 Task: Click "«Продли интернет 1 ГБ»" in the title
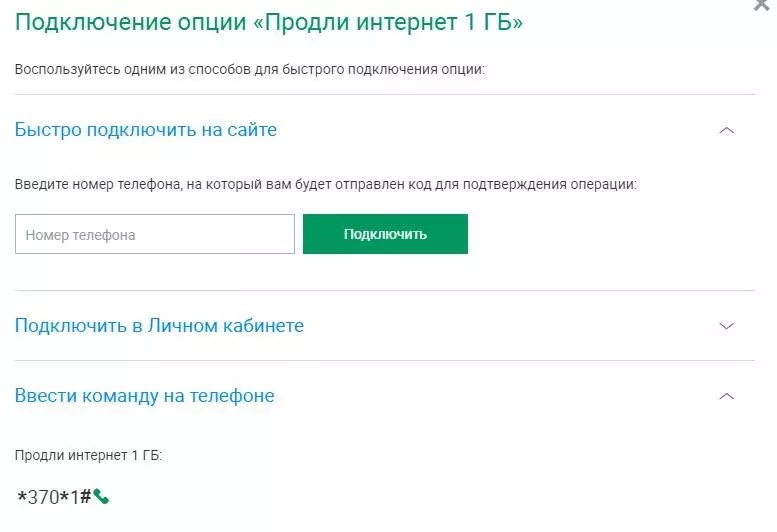[388, 22]
